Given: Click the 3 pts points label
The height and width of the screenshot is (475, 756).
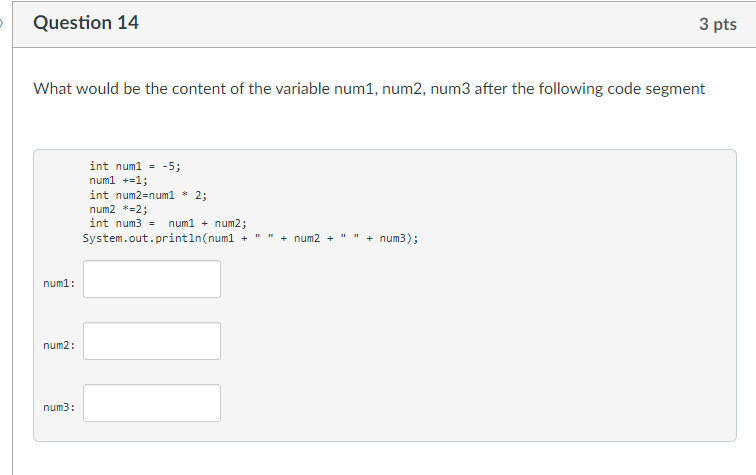Looking at the screenshot, I should (718, 24).
